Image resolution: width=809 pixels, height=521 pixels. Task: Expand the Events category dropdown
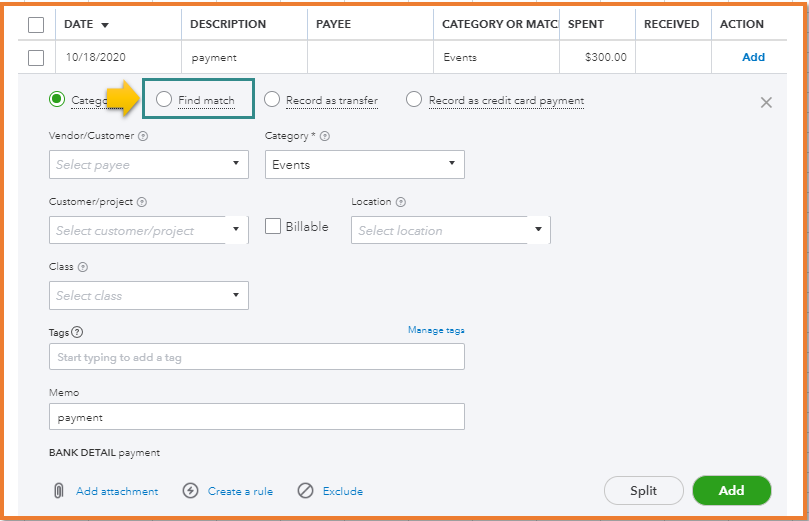[364, 164]
